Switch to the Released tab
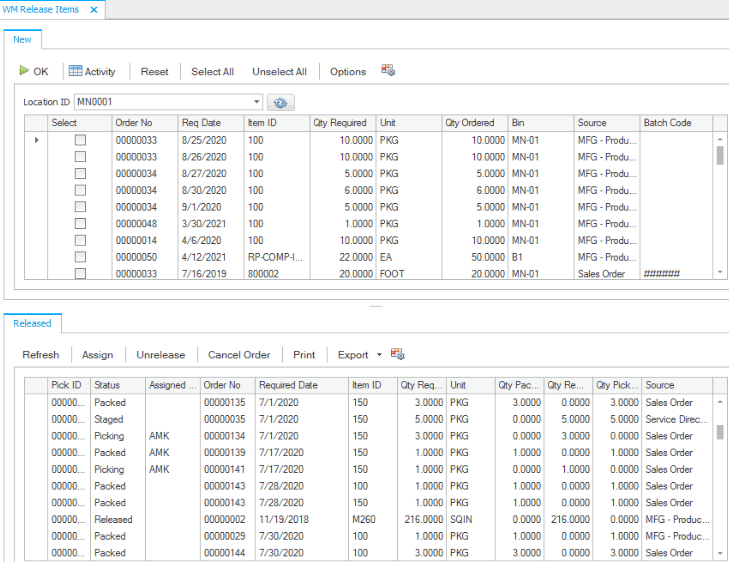Screen dimensions: 729x562 pos(32,323)
